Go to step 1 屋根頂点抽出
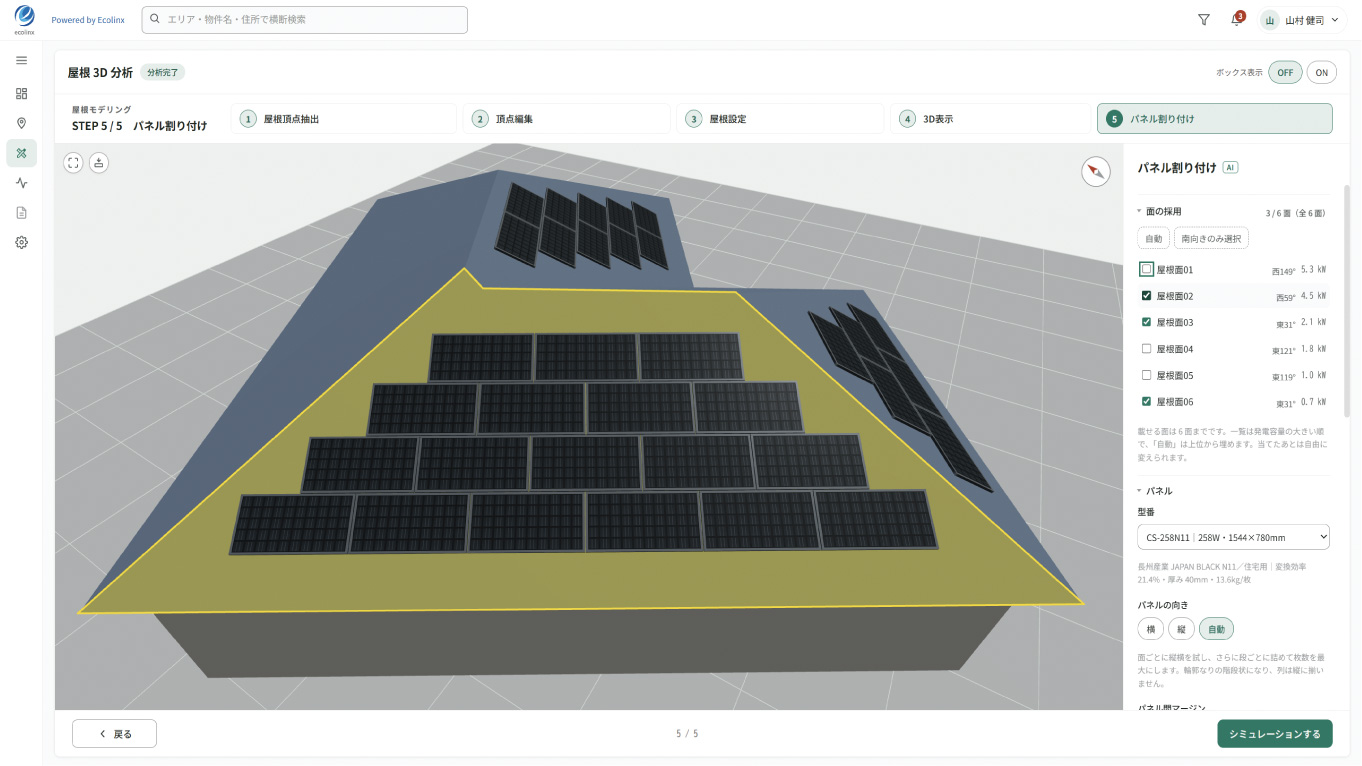The image size is (1362, 766). 344,119
